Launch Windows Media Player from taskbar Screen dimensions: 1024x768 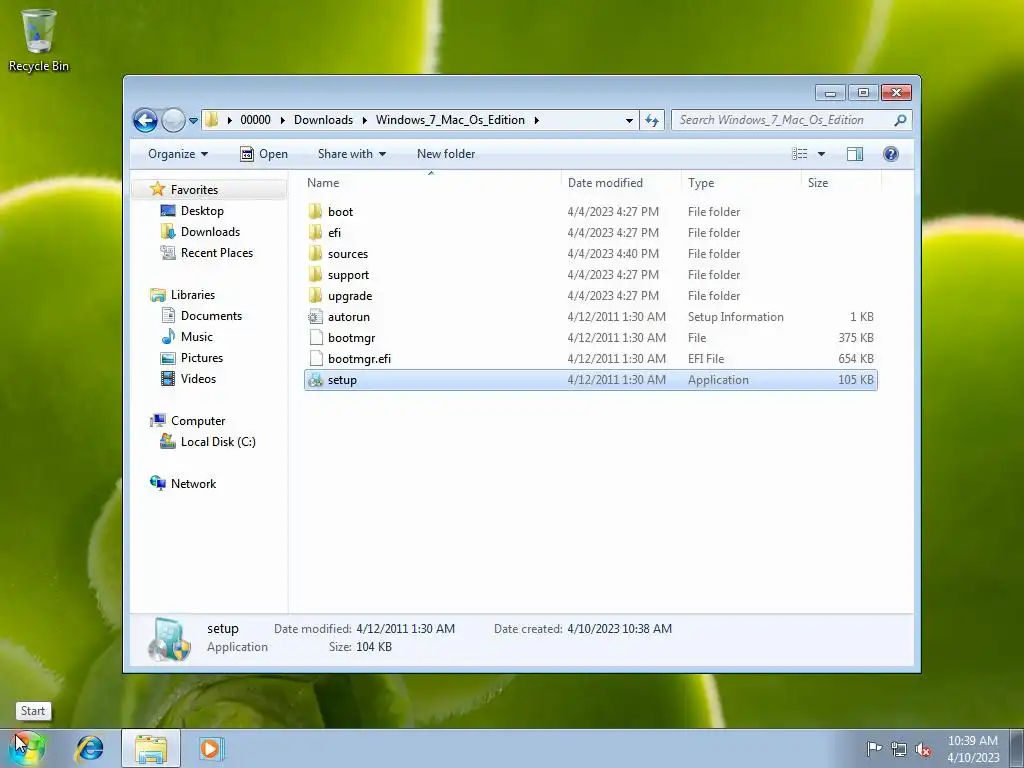point(210,748)
